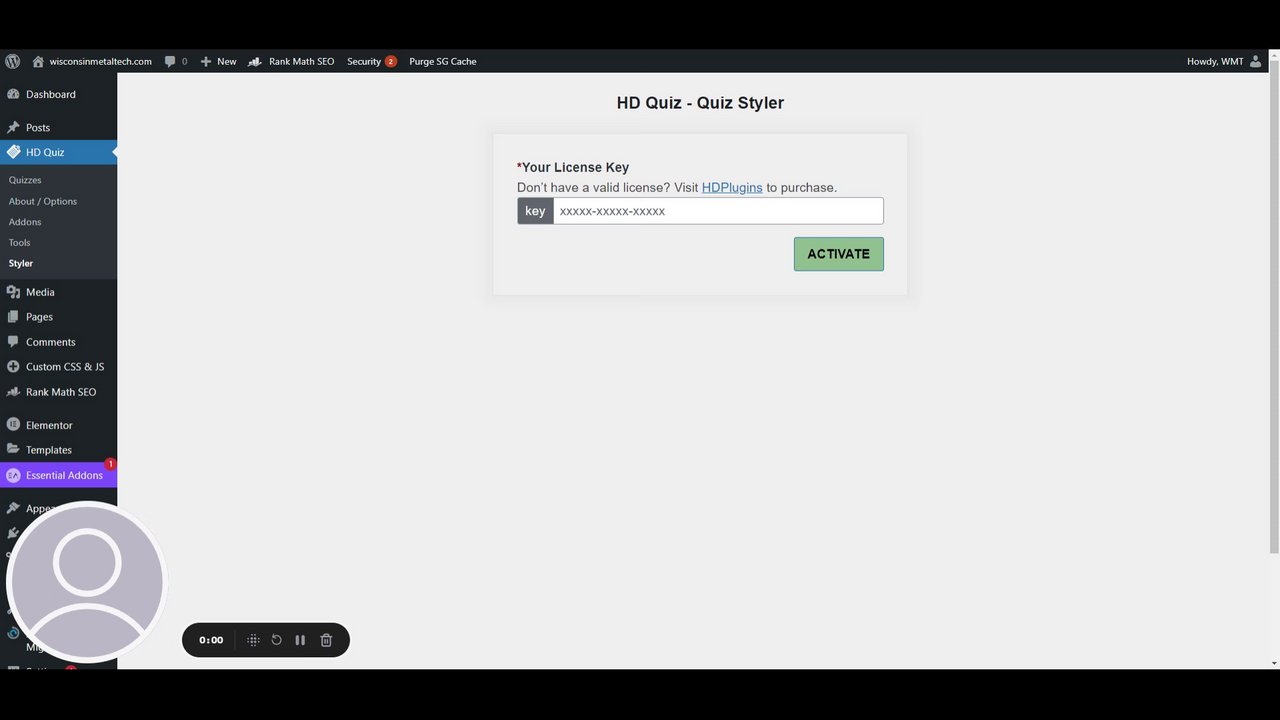Open the Pages menu label

[x=39, y=316]
